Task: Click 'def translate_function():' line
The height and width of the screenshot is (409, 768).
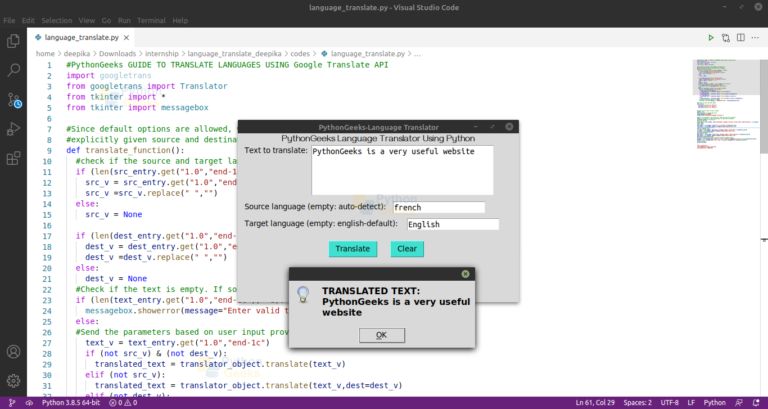Action: [x=125, y=150]
